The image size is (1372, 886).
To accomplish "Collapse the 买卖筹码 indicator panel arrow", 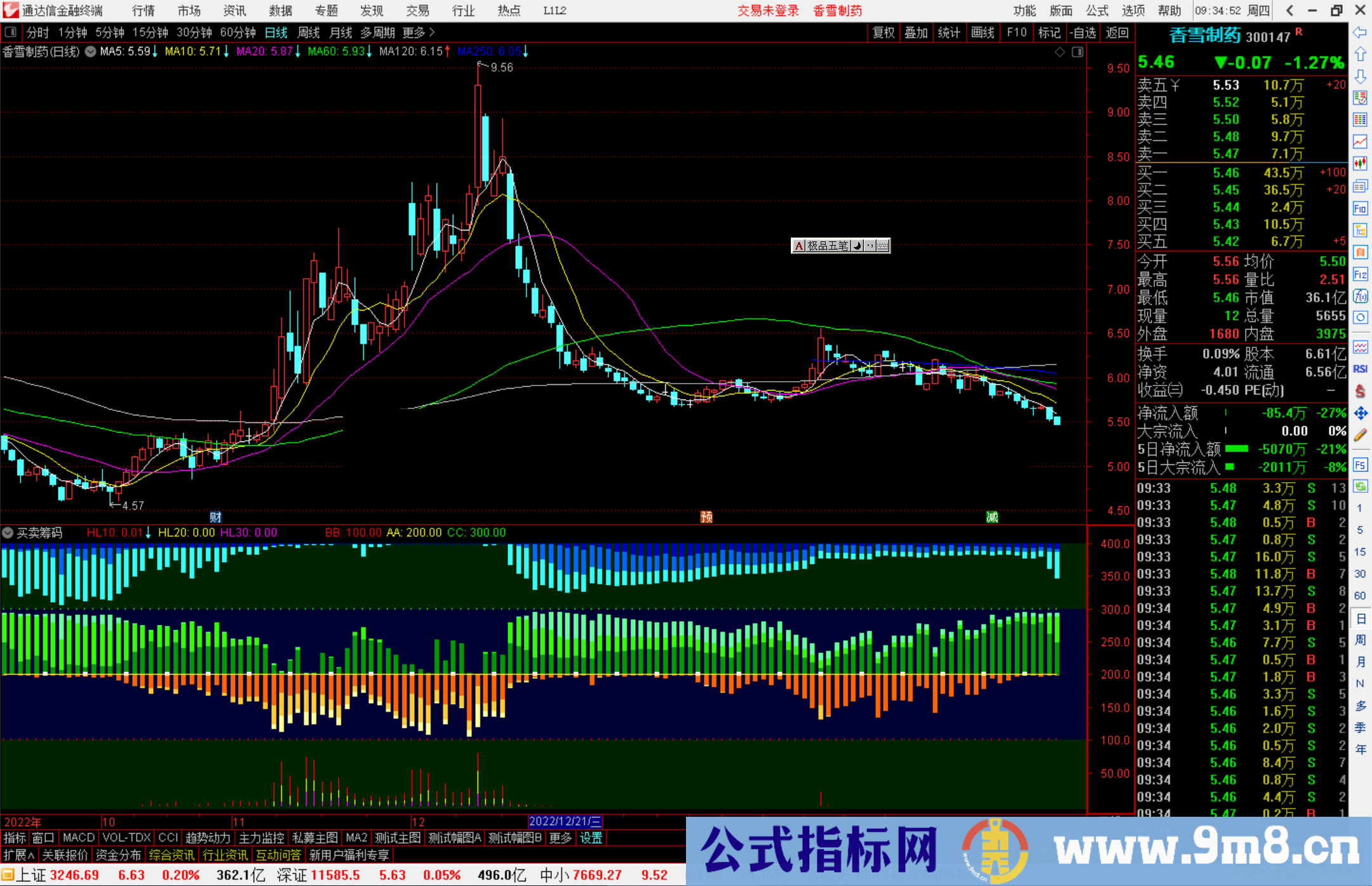I will click(x=8, y=533).
